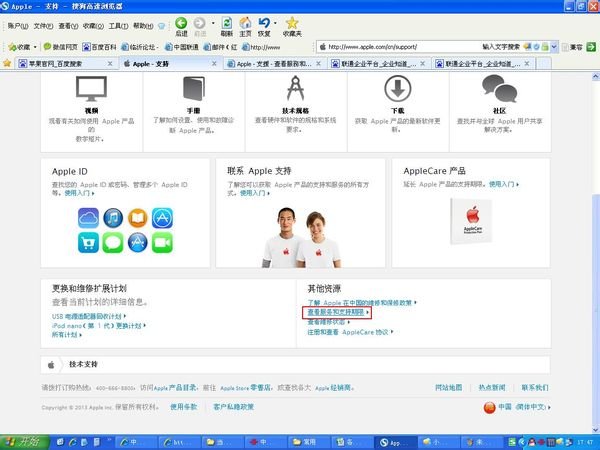The image size is (600, 450).
Task: Click the green Messages bubble icon
Action: 113,243
